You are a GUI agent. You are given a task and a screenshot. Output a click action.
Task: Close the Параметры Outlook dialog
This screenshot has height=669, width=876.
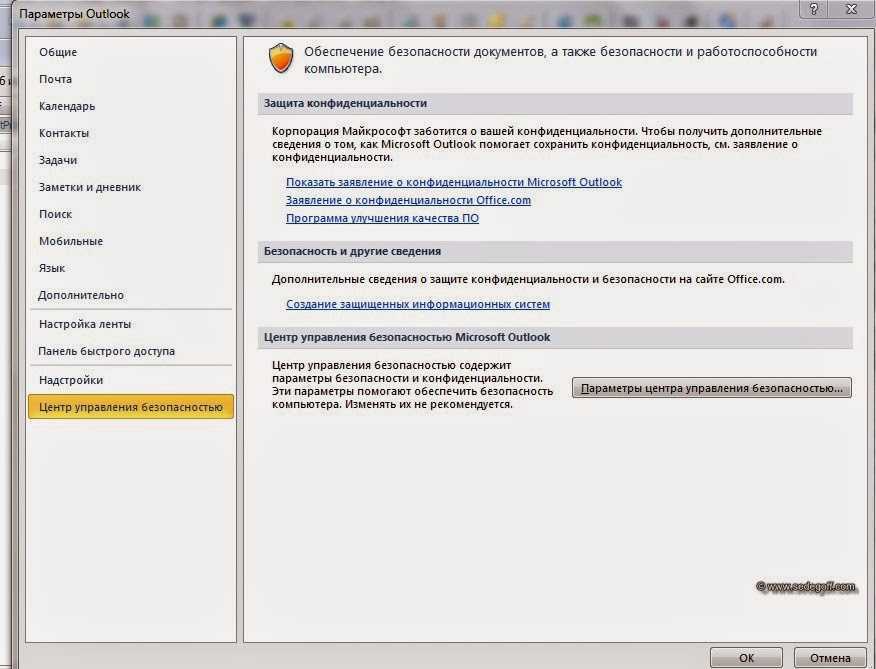pyautogui.click(x=851, y=9)
